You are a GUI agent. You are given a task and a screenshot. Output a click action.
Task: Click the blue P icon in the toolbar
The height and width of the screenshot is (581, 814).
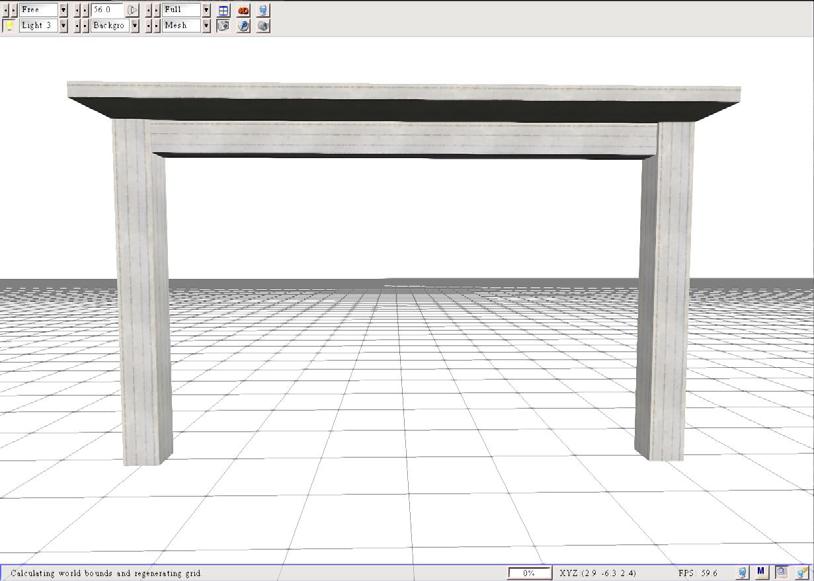click(243, 25)
